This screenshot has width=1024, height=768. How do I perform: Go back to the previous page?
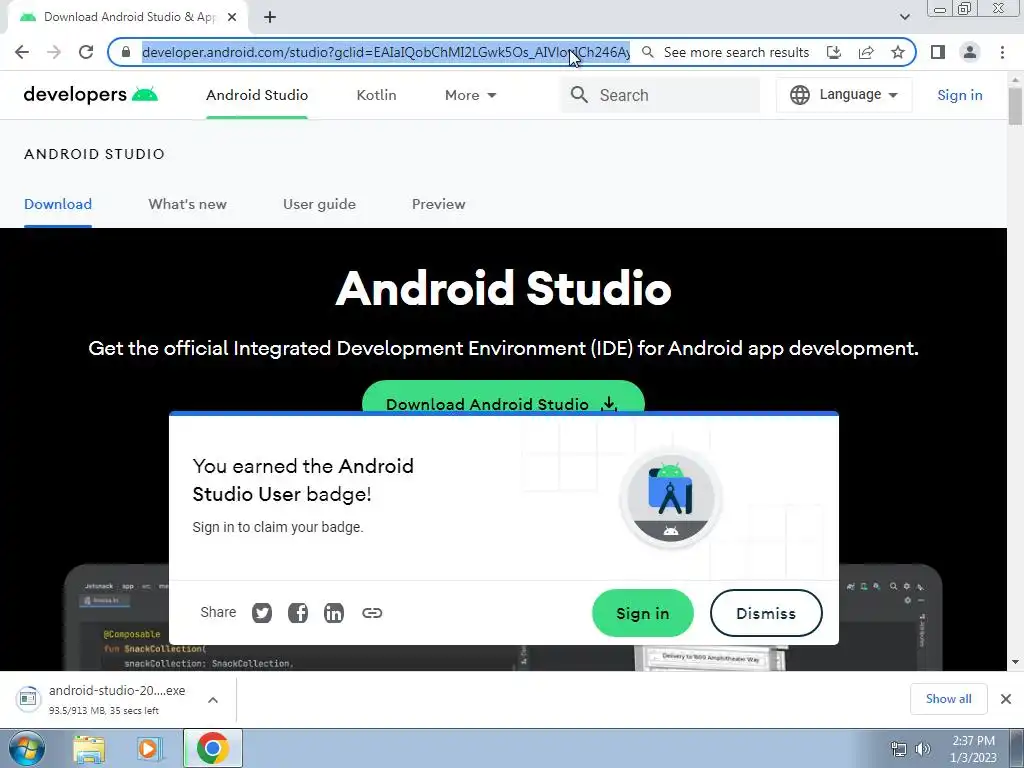tap(22, 52)
